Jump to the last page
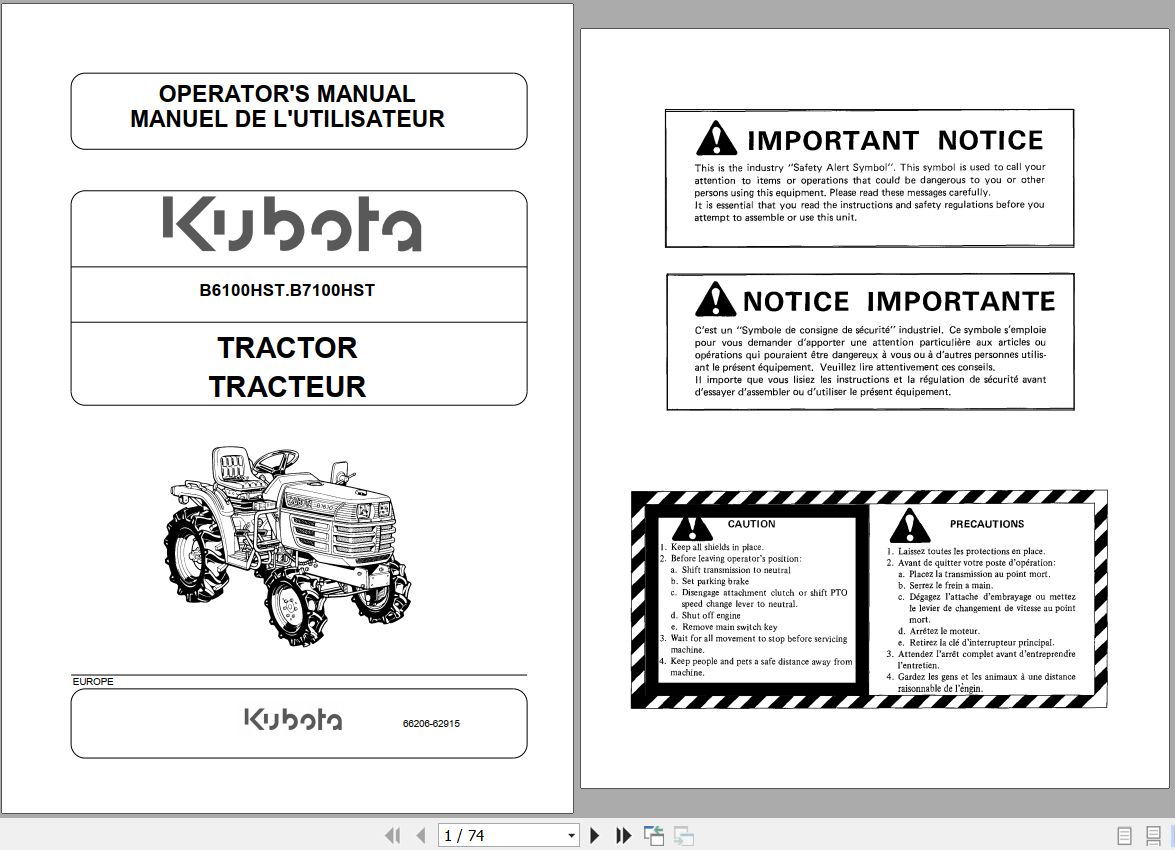1175x850 pixels. click(x=623, y=835)
